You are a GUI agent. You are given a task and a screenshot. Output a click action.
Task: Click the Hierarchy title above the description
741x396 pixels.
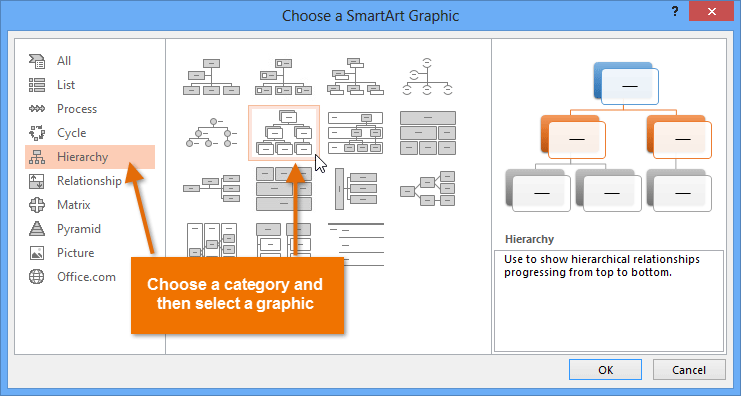(529, 239)
